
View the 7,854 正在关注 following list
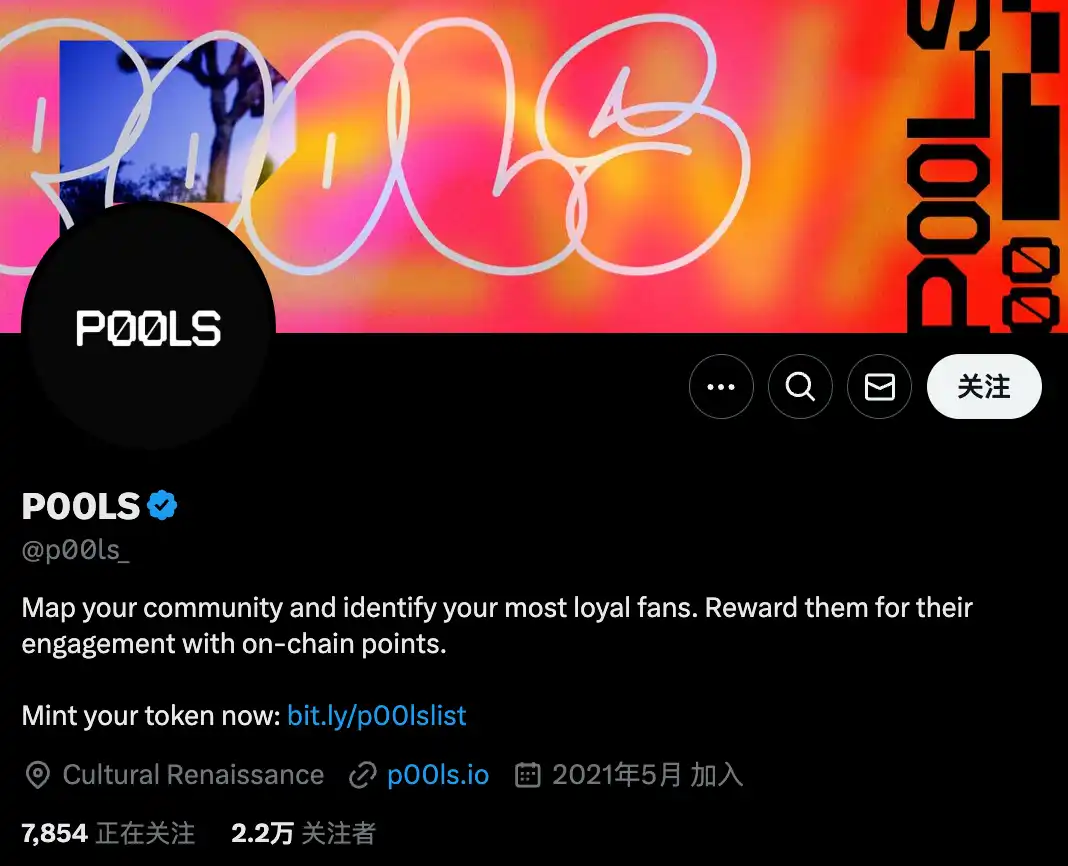108,833
